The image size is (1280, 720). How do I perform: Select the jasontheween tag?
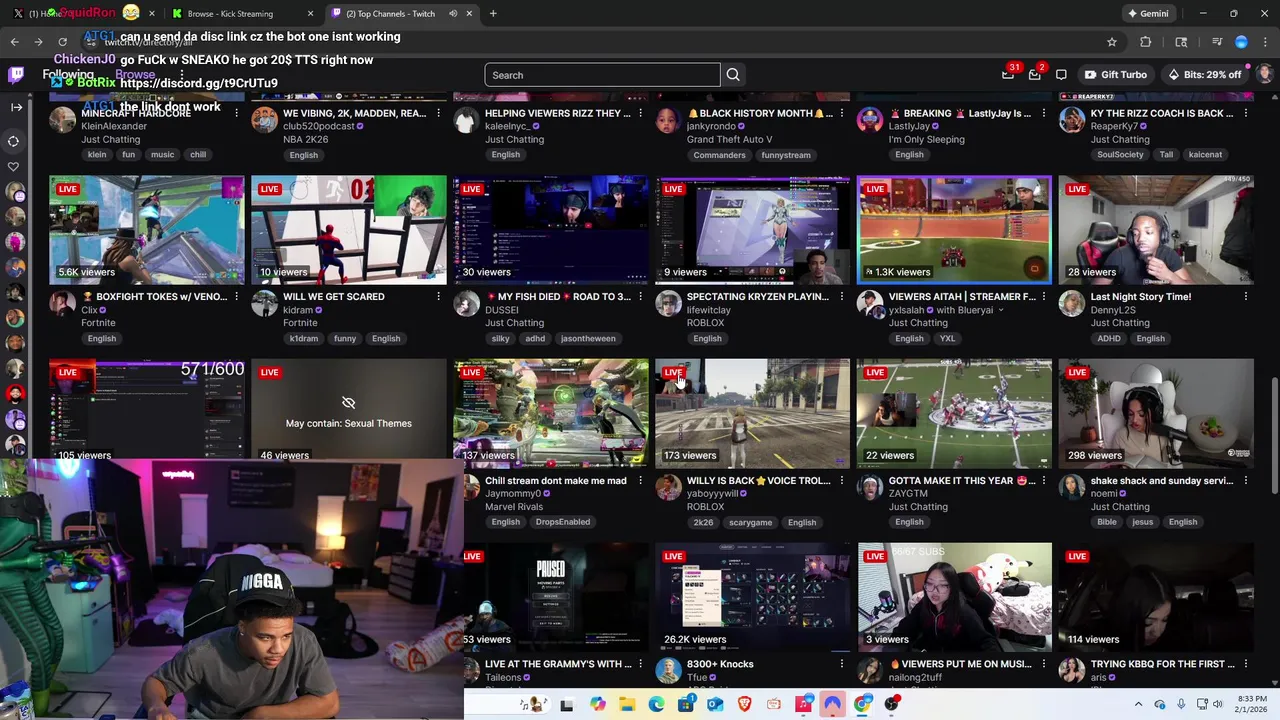click(x=588, y=338)
